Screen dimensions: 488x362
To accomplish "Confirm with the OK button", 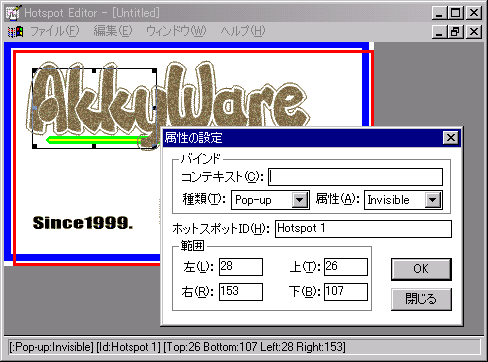I will tap(421, 269).
